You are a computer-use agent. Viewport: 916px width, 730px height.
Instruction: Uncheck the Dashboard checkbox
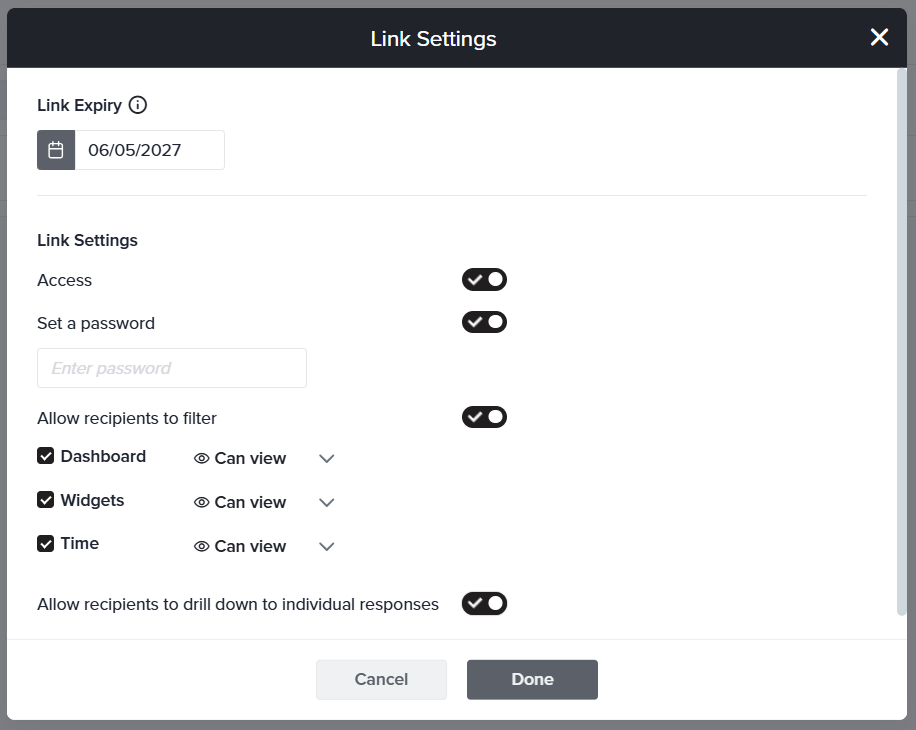click(x=46, y=456)
